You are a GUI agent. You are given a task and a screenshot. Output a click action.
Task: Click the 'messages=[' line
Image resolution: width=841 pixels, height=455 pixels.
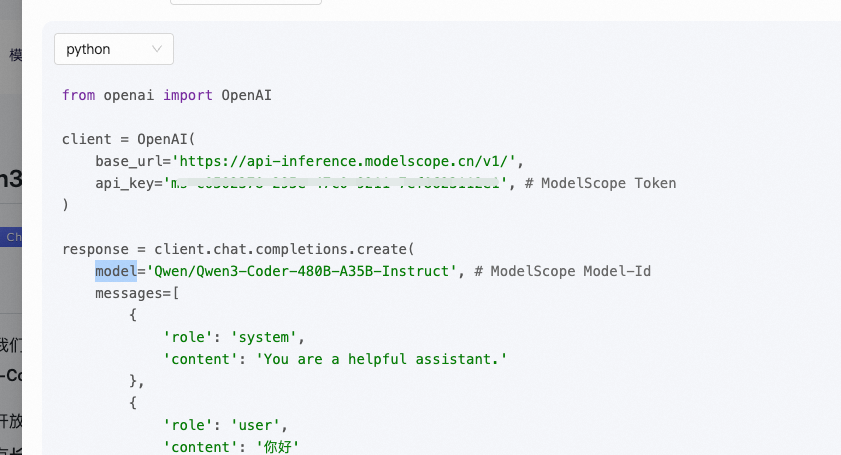pos(136,293)
